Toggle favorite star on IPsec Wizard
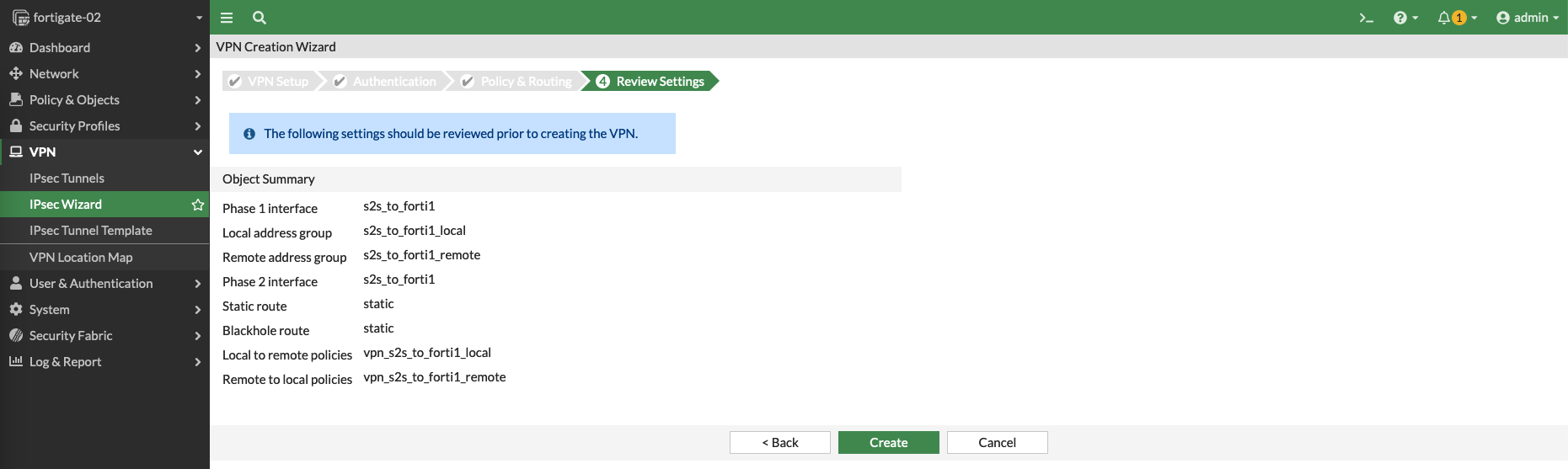The width and height of the screenshot is (1568, 469). tap(198, 205)
